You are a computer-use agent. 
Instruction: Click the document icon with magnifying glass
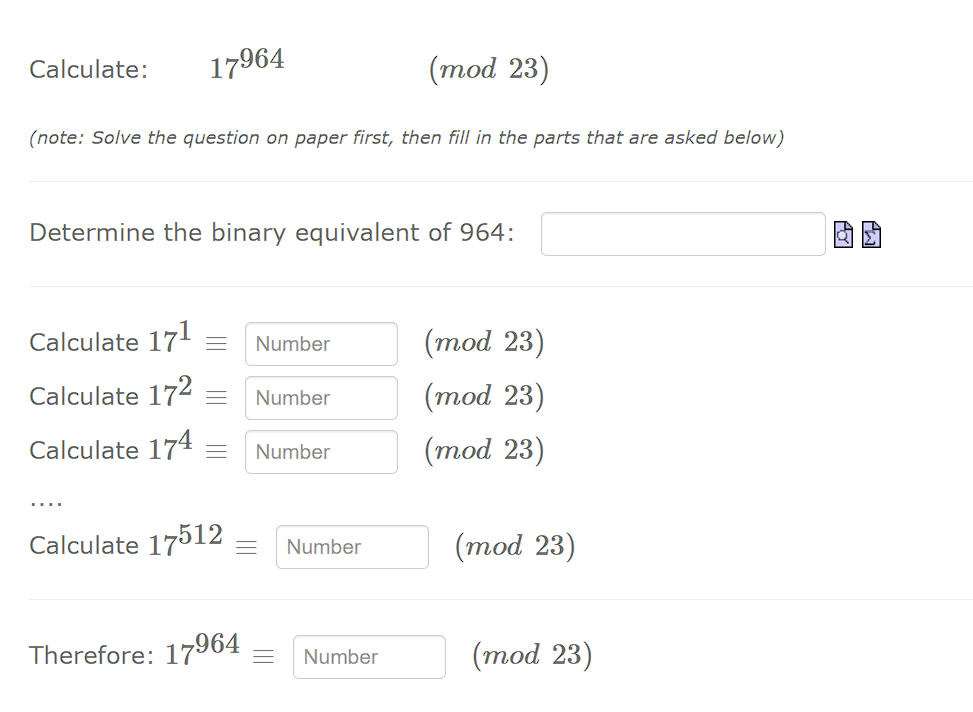(843, 234)
